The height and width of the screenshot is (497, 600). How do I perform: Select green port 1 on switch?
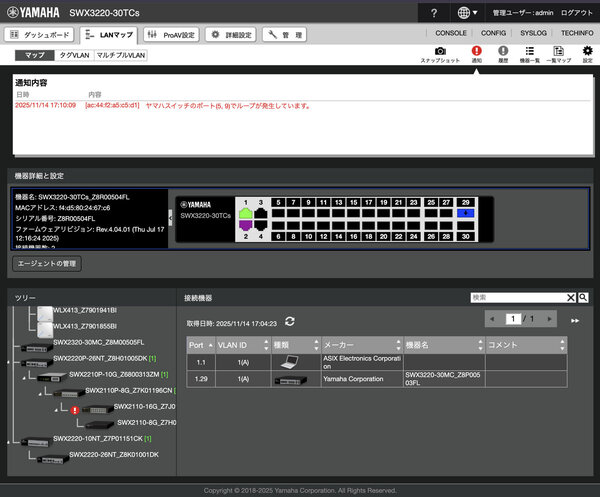coord(246,213)
